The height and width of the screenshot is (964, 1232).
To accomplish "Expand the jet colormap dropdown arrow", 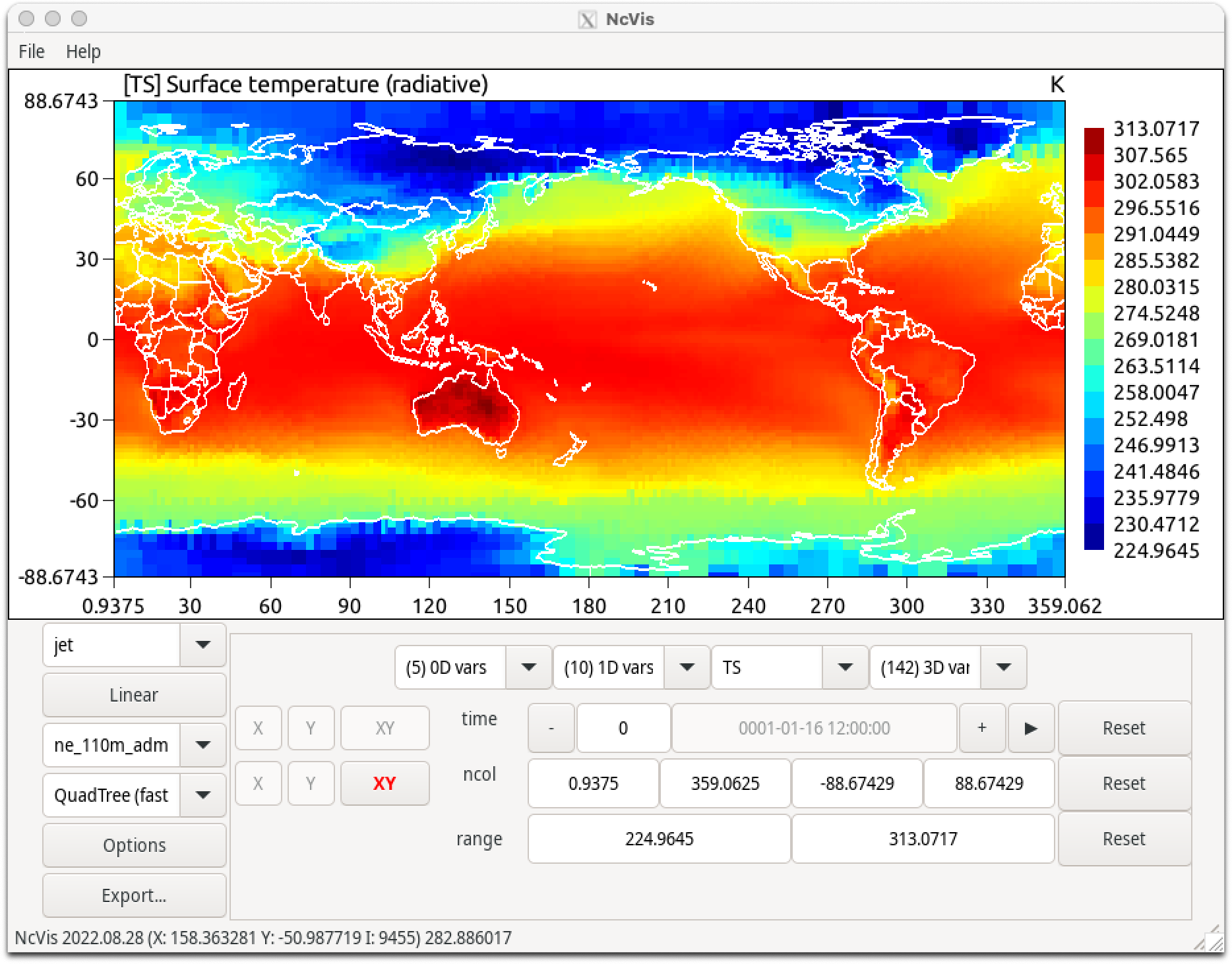I will [x=203, y=645].
